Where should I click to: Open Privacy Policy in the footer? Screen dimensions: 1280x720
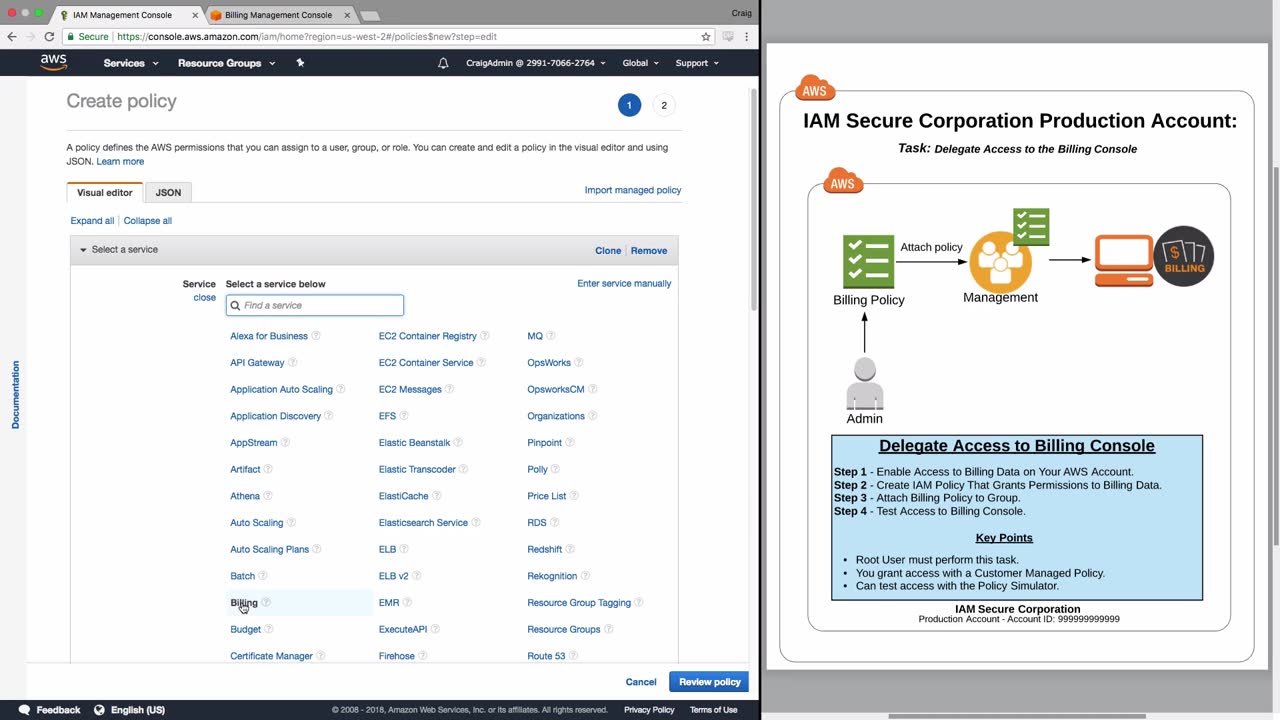649,710
